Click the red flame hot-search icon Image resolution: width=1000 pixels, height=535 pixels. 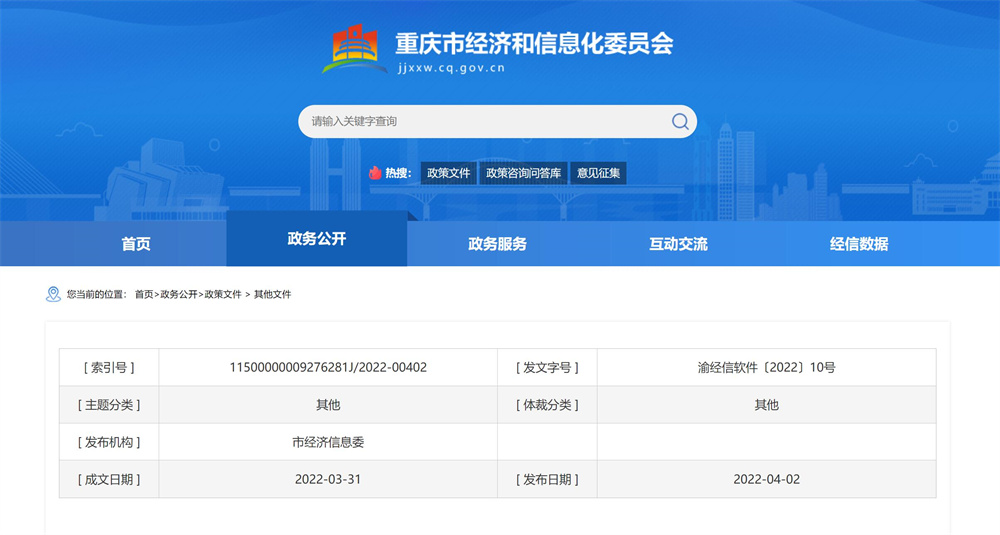point(375,173)
